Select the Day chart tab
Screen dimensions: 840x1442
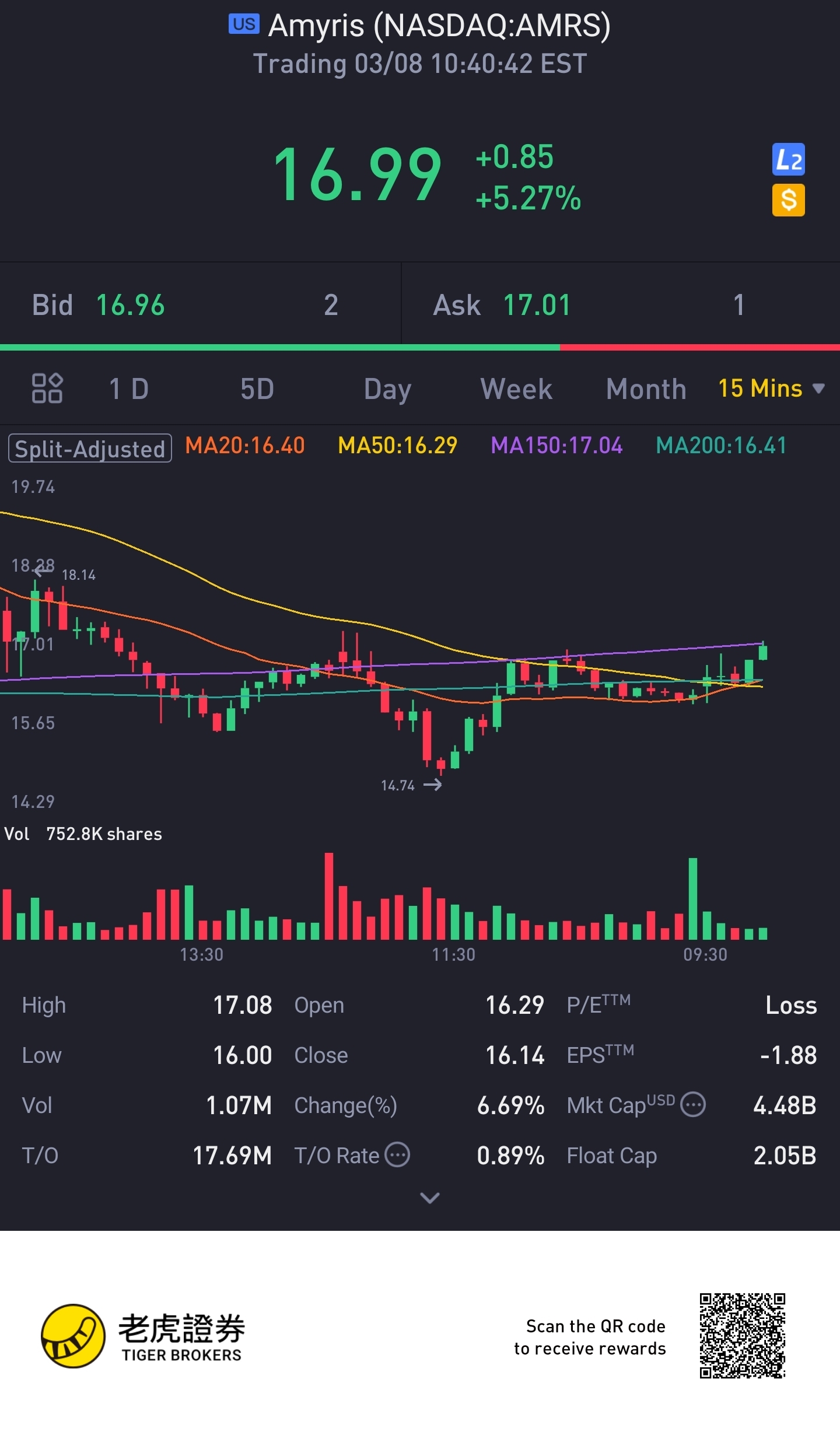click(387, 390)
